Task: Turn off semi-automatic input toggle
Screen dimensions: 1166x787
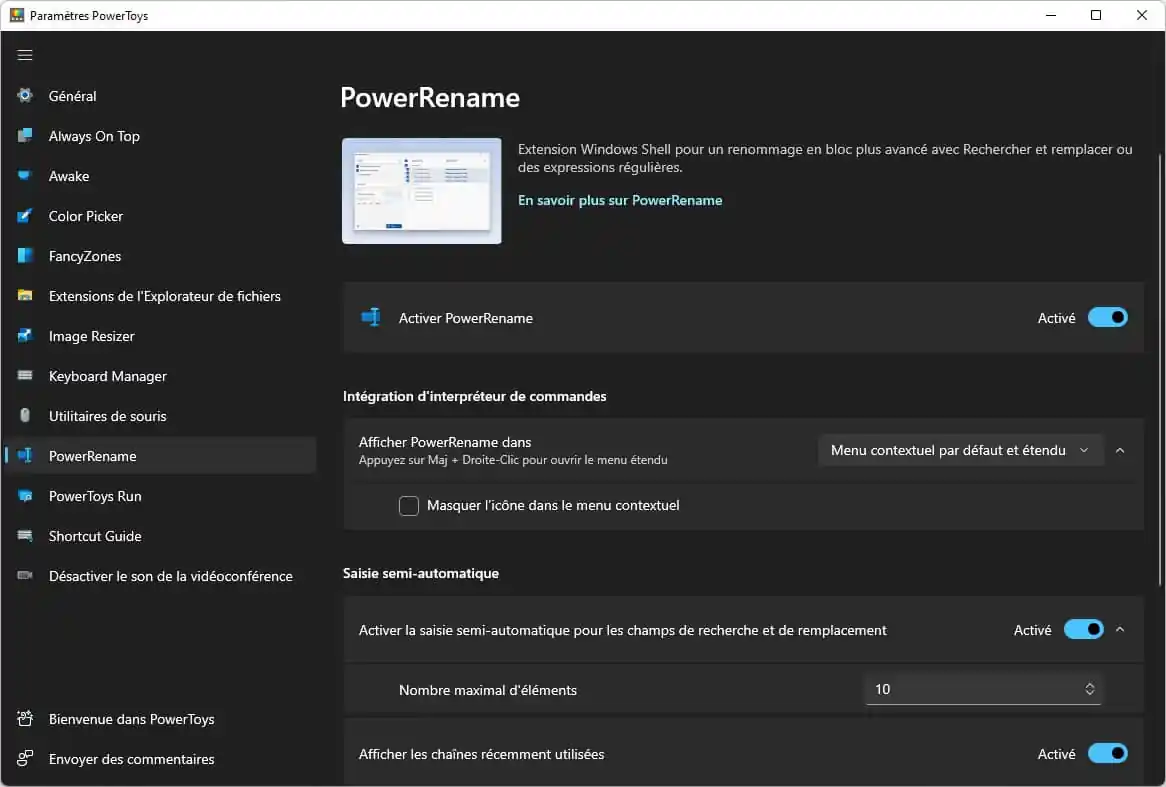Action: click(1083, 629)
